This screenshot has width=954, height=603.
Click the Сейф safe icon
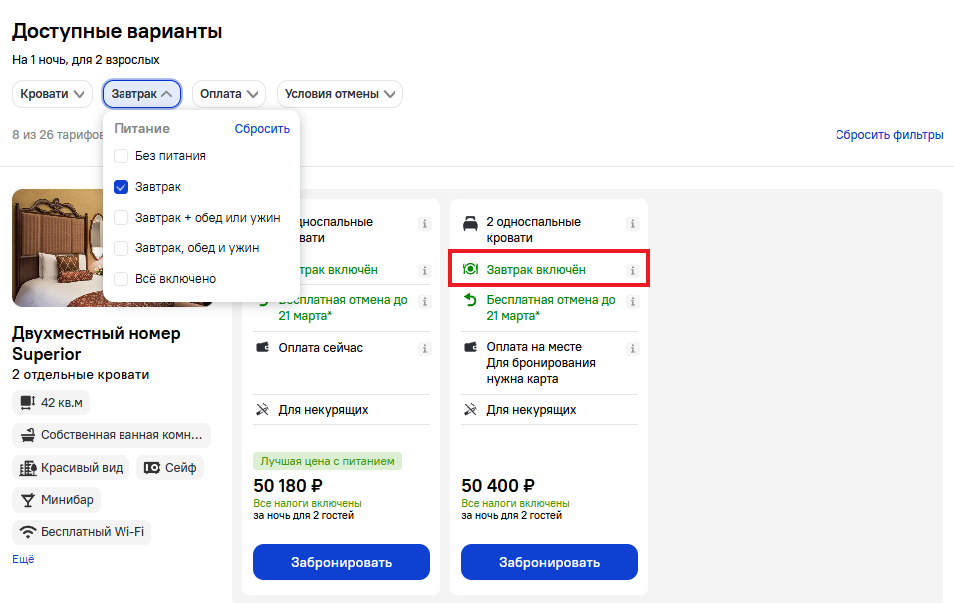coord(151,467)
